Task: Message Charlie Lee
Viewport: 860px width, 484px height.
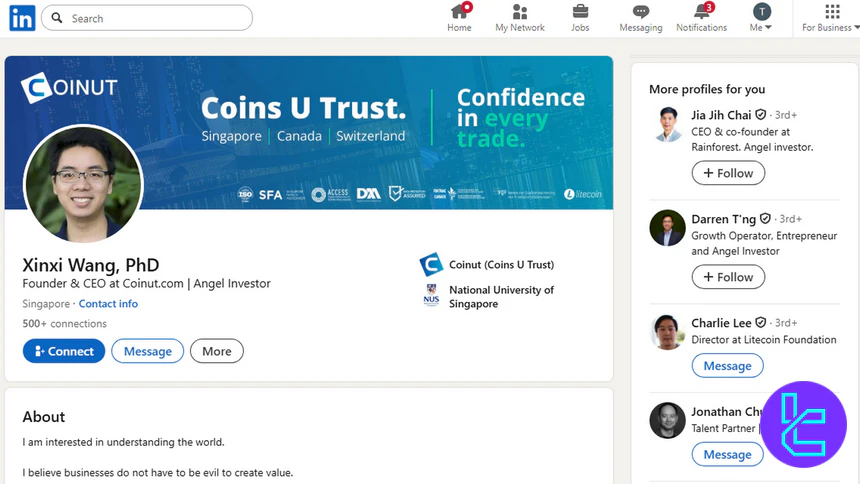Action: tap(727, 366)
